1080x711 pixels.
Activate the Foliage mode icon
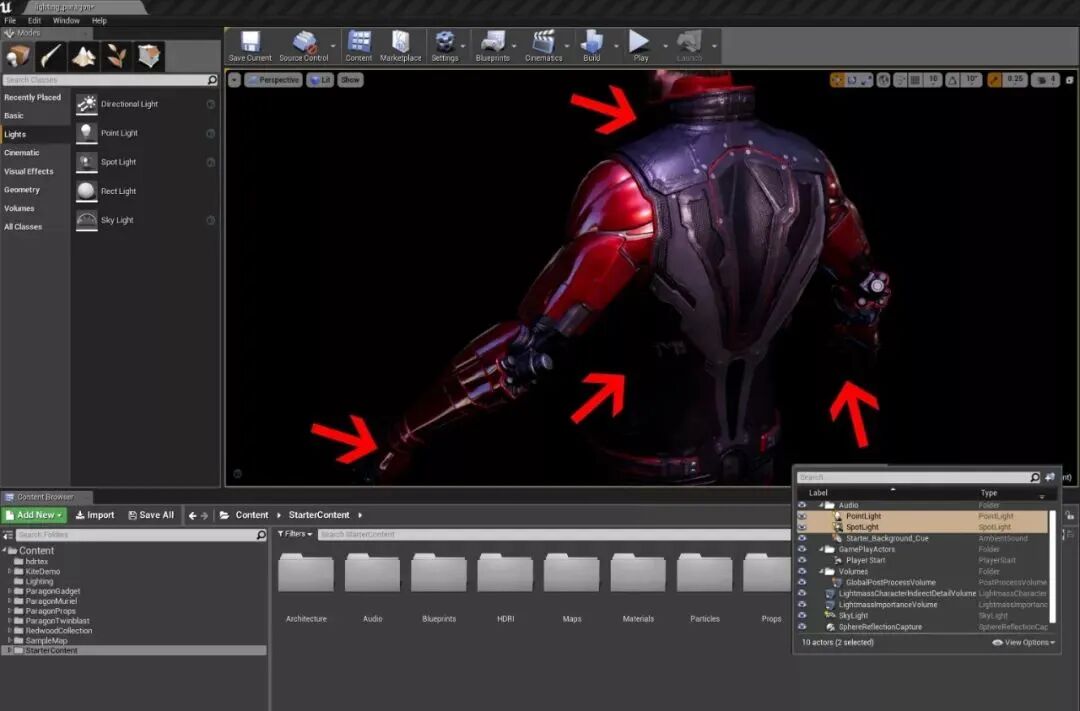pos(116,56)
